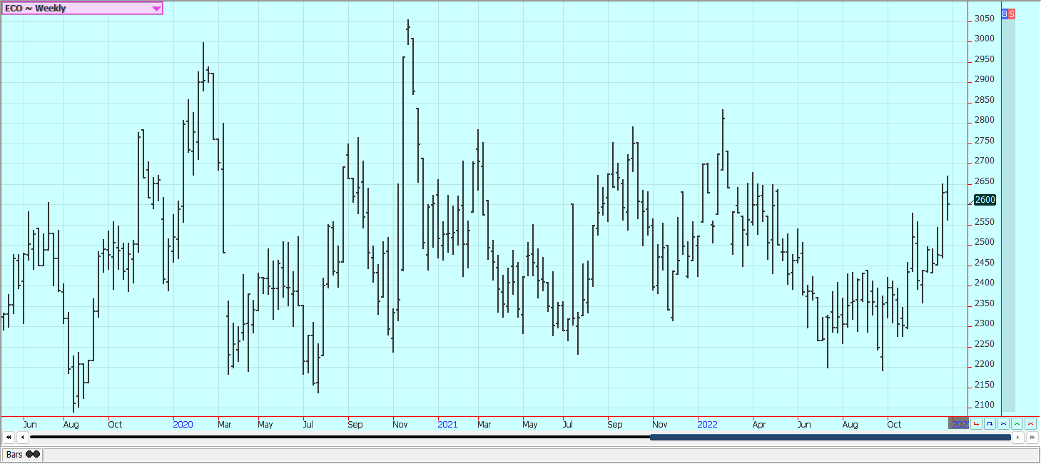The height and width of the screenshot is (464, 1042).
Task: Click the blue step-arrow icon below the price axis
Action: pos(990,423)
